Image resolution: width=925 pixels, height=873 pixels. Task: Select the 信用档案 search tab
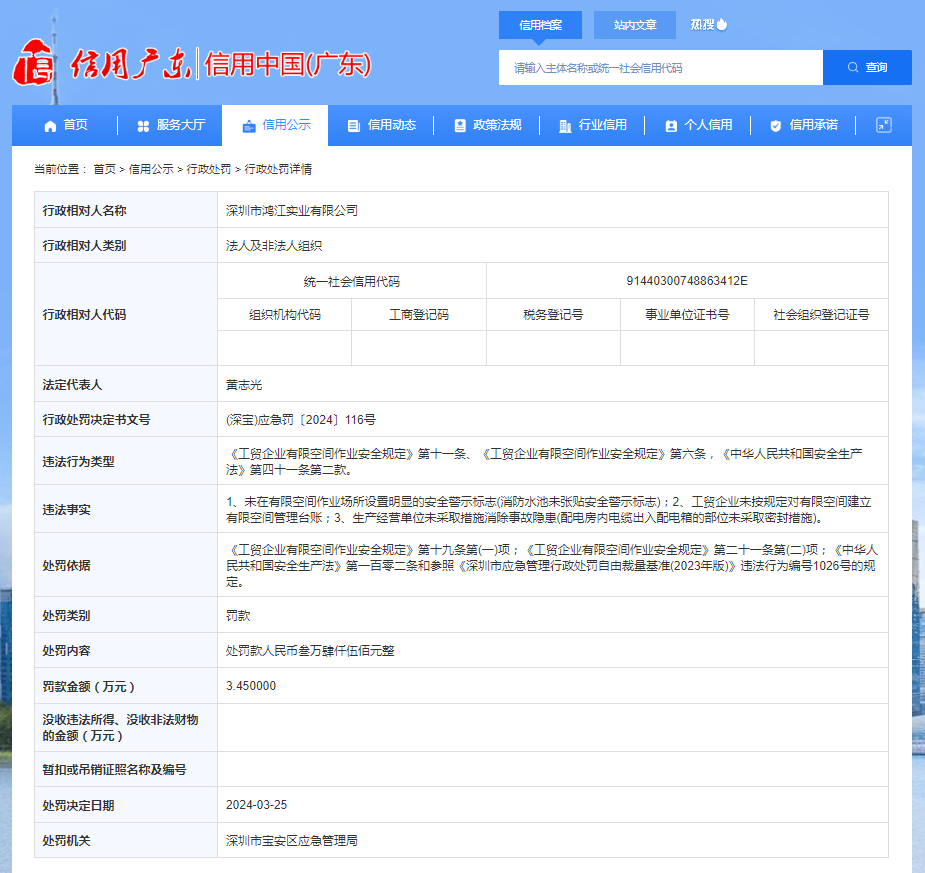540,25
